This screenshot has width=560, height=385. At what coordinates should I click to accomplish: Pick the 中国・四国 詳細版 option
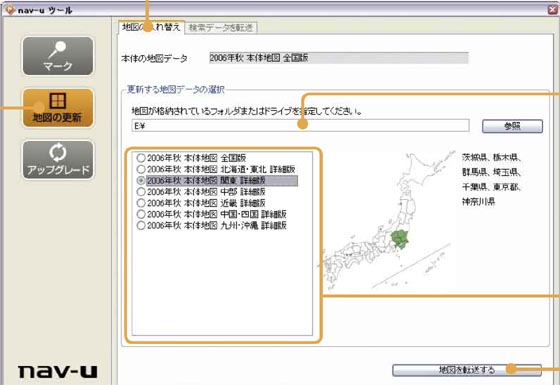[x=141, y=214]
